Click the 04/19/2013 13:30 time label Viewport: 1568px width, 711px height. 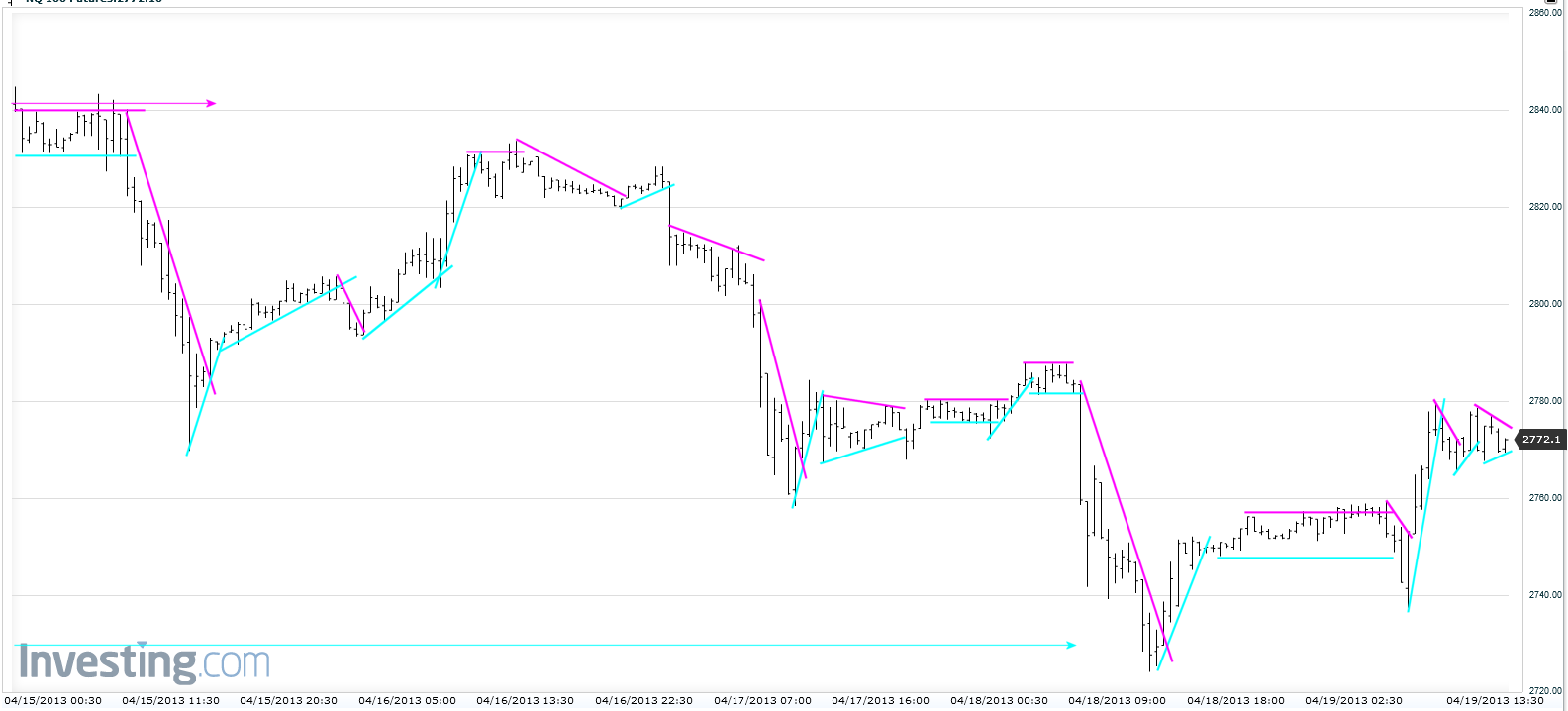pos(1495,701)
